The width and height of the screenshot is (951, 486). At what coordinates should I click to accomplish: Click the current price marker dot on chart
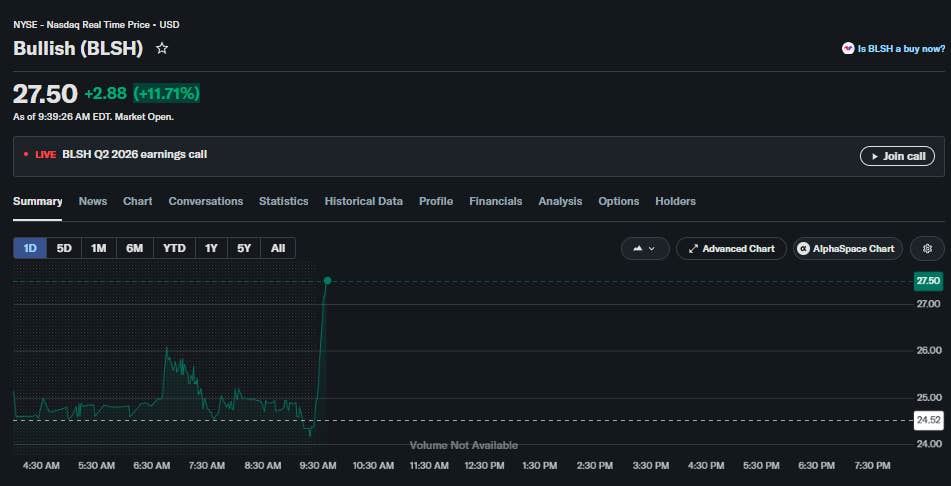tap(328, 280)
